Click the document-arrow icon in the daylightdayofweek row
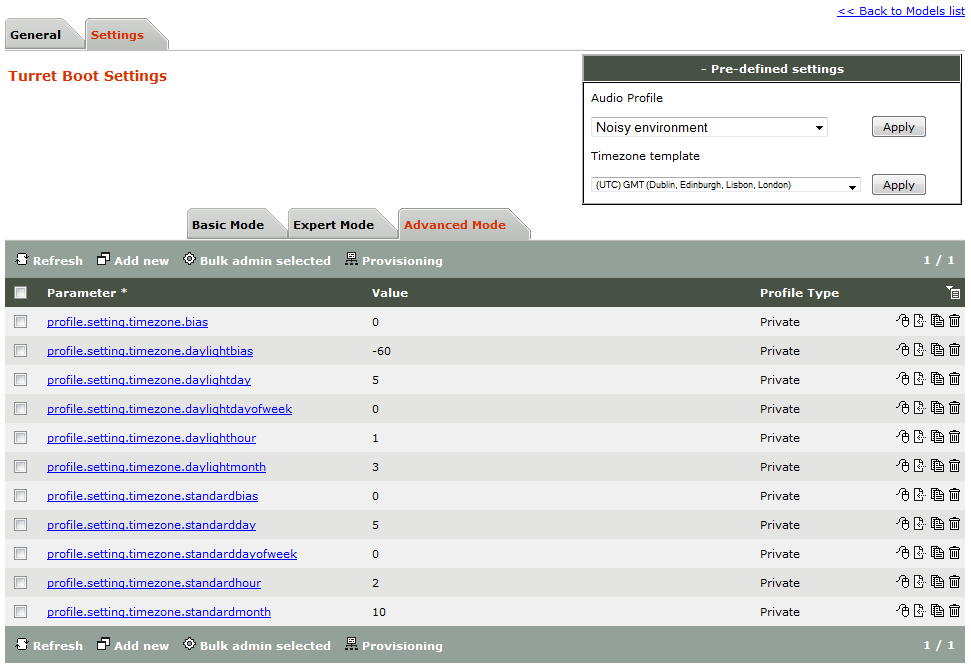The width and height of the screenshot is (971, 668). 920,408
